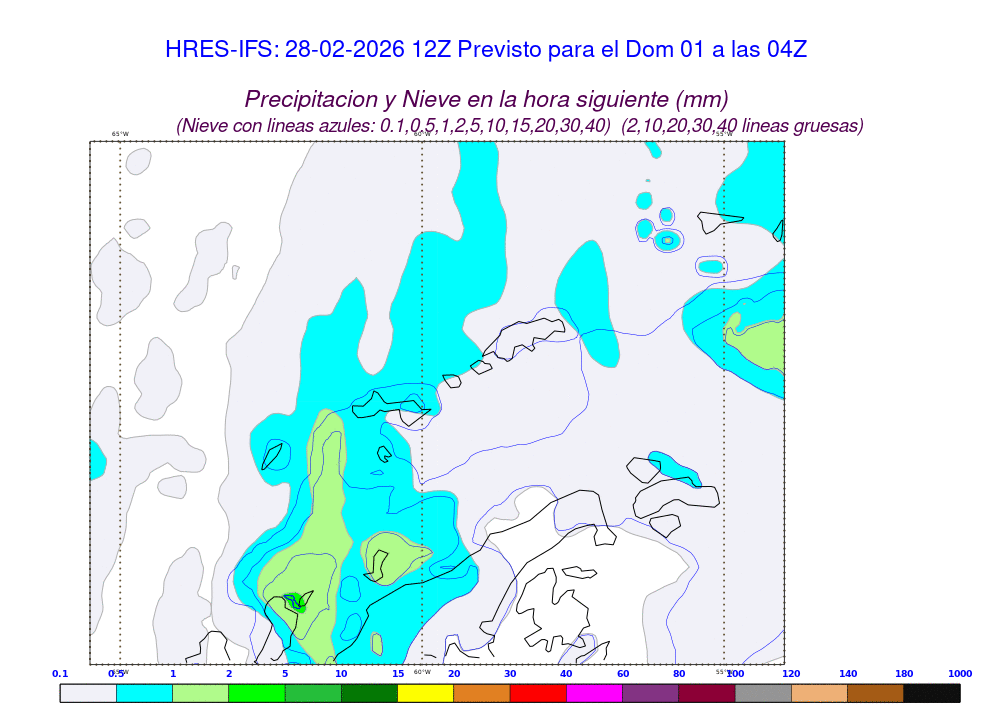Click the bright green precipitation core in southwest
1000x707 pixels.
click(295, 601)
